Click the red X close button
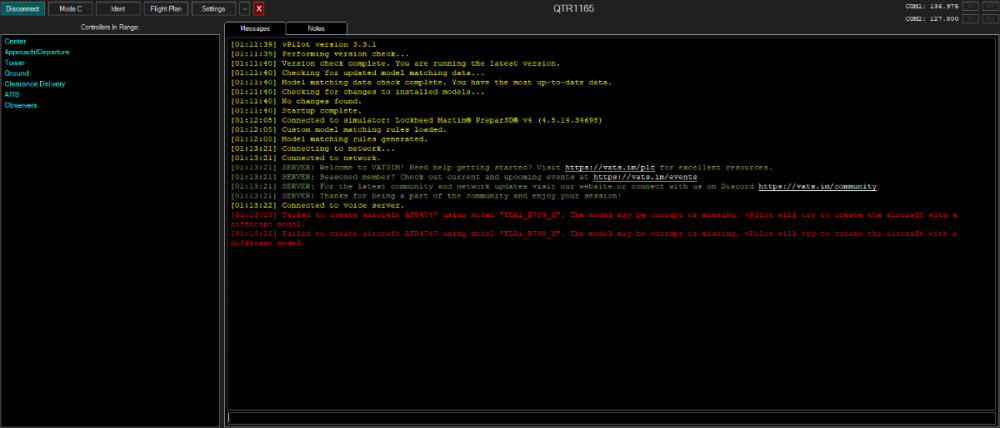This screenshot has height=428, width=1000. pyautogui.click(x=259, y=8)
